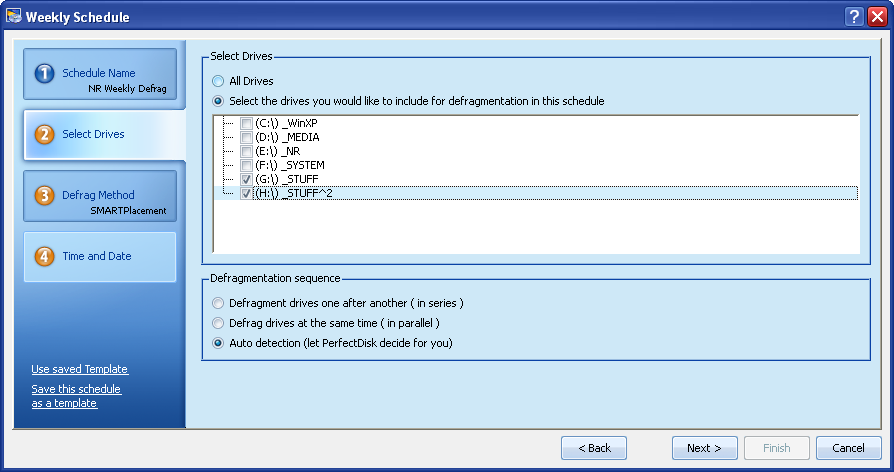894x472 pixels.
Task: Select defrag drives in parallel option
Action: coord(218,323)
